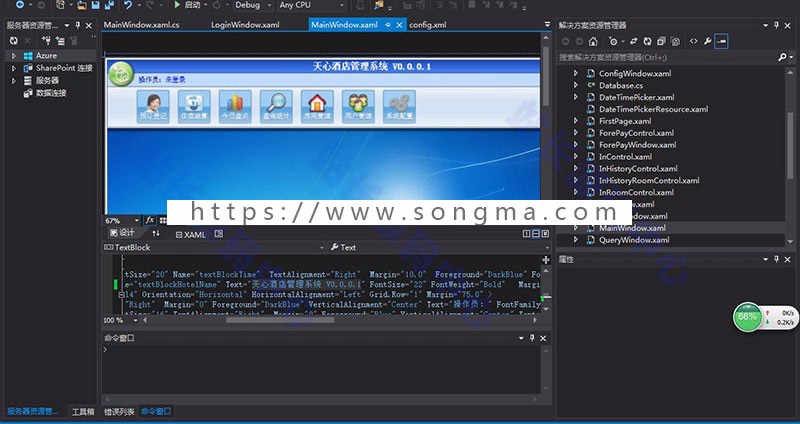Click the XAML editor horizontal scrollbar thumb
The width and height of the screenshot is (800, 424).
280,320
